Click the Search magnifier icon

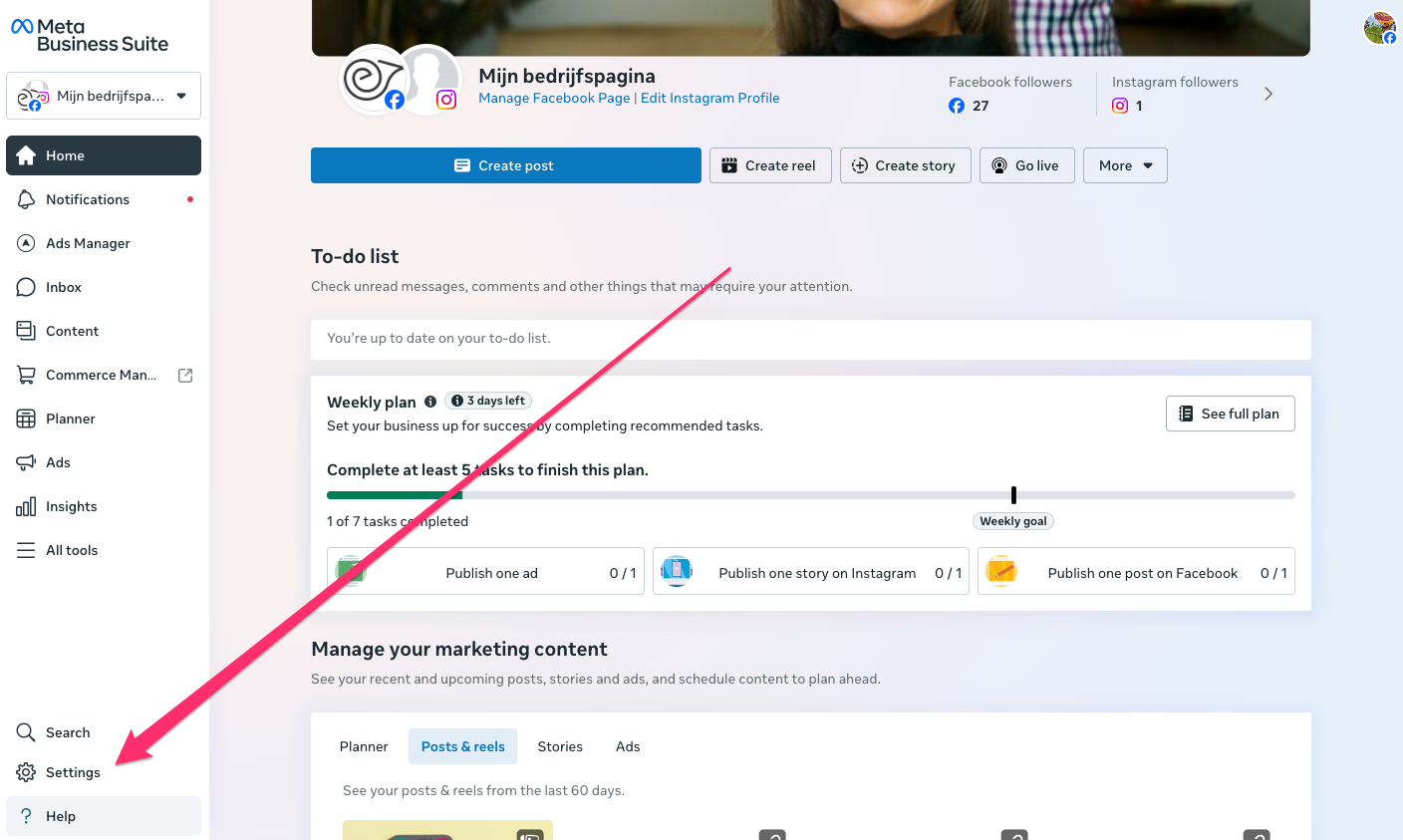[x=26, y=732]
